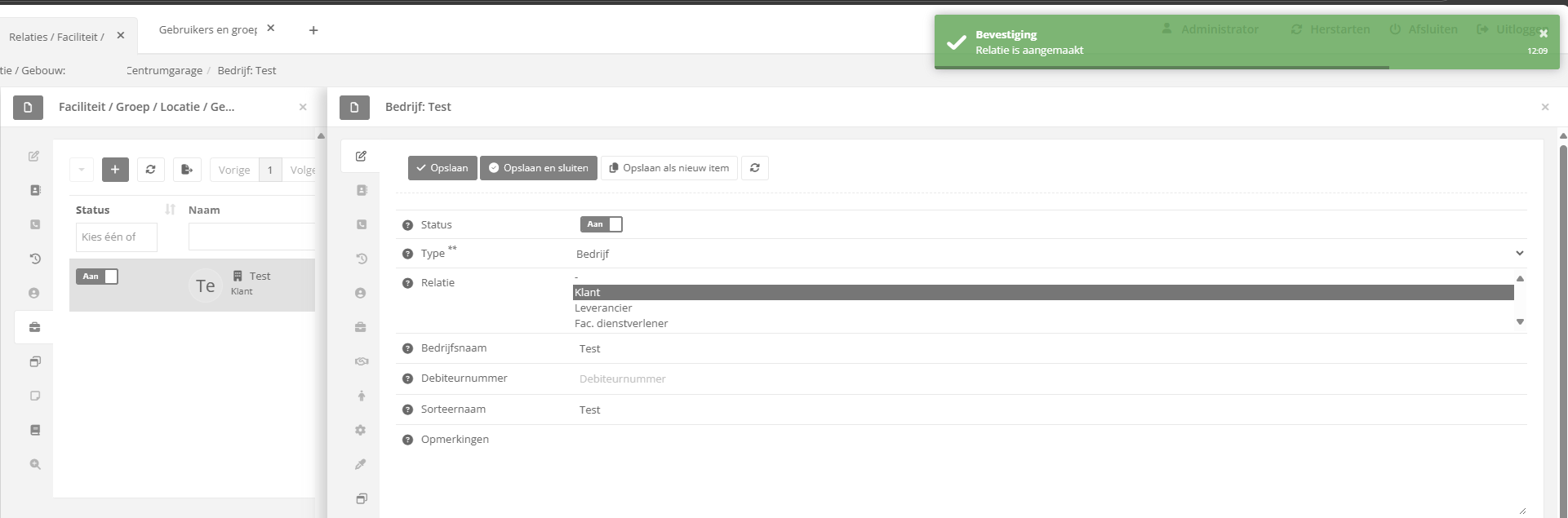Click the export icon in list toolbar
Viewport: 1568px width, 518px height.
[x=187, y=170]
